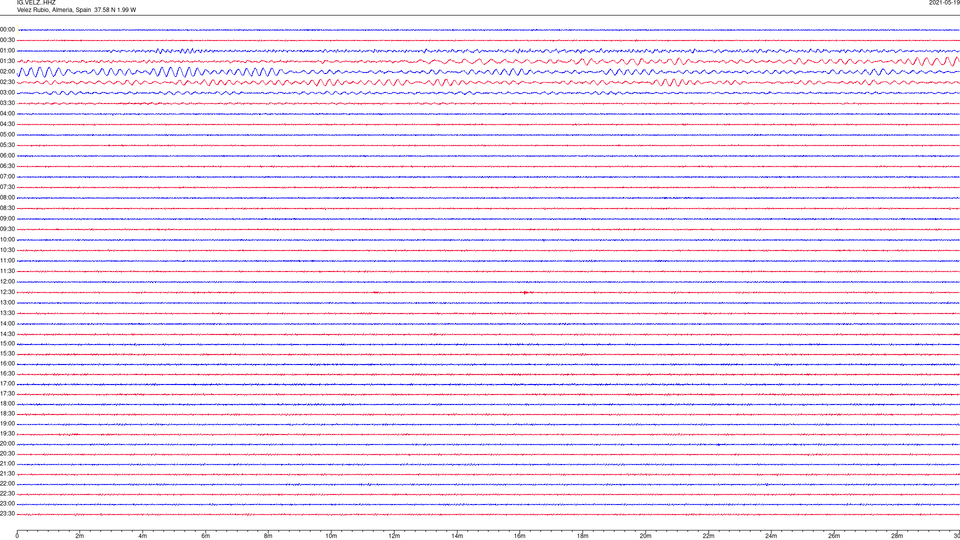Select the 03:00 time label
Image resolution: width=960 pixels, height=540 pixels.
point(7,93)
